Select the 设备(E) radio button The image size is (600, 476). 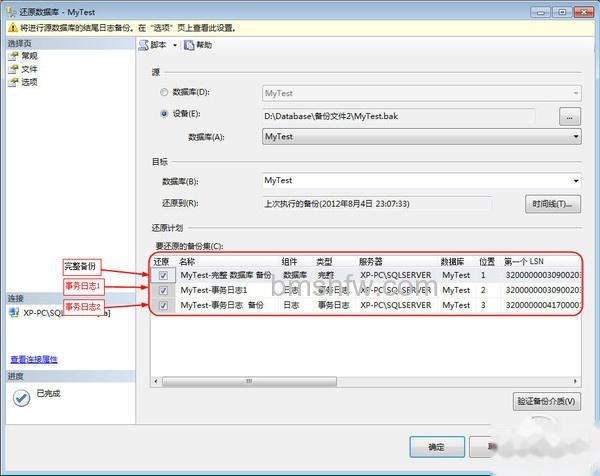[x=164, y=114]
